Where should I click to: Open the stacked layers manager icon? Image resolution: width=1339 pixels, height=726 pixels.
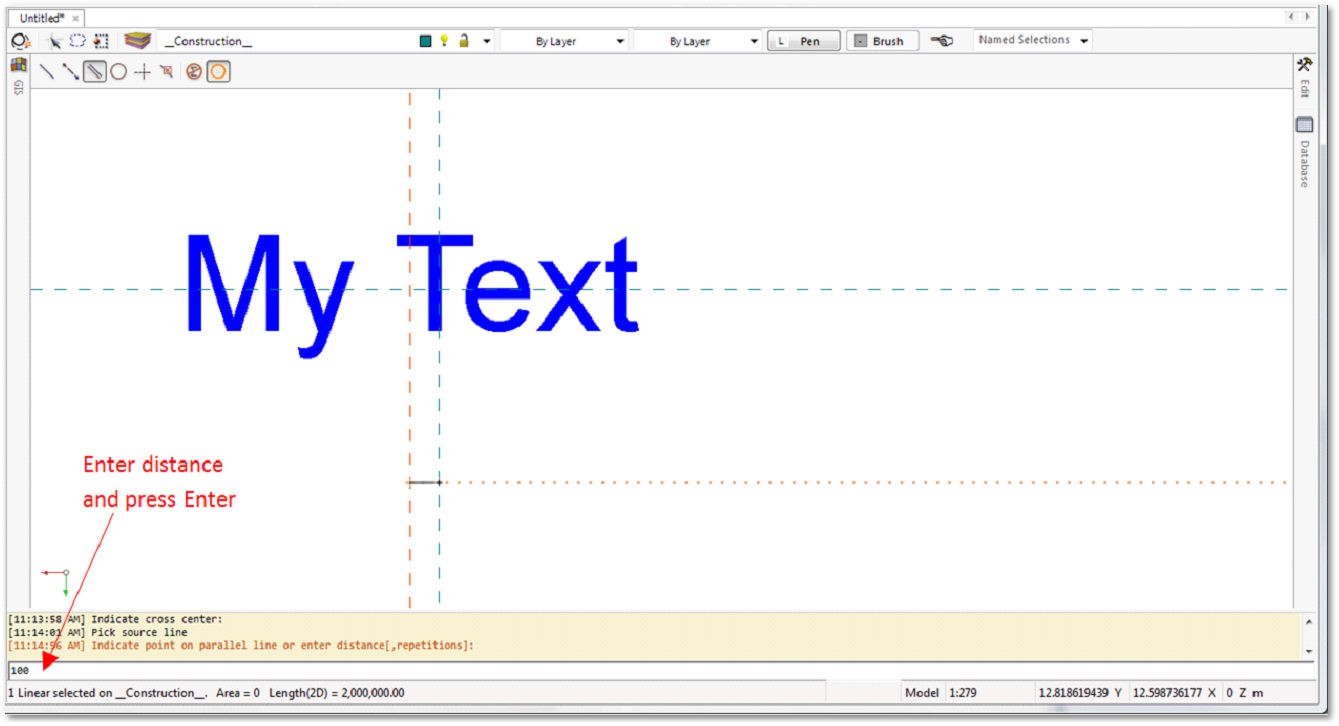pos(138,41)
